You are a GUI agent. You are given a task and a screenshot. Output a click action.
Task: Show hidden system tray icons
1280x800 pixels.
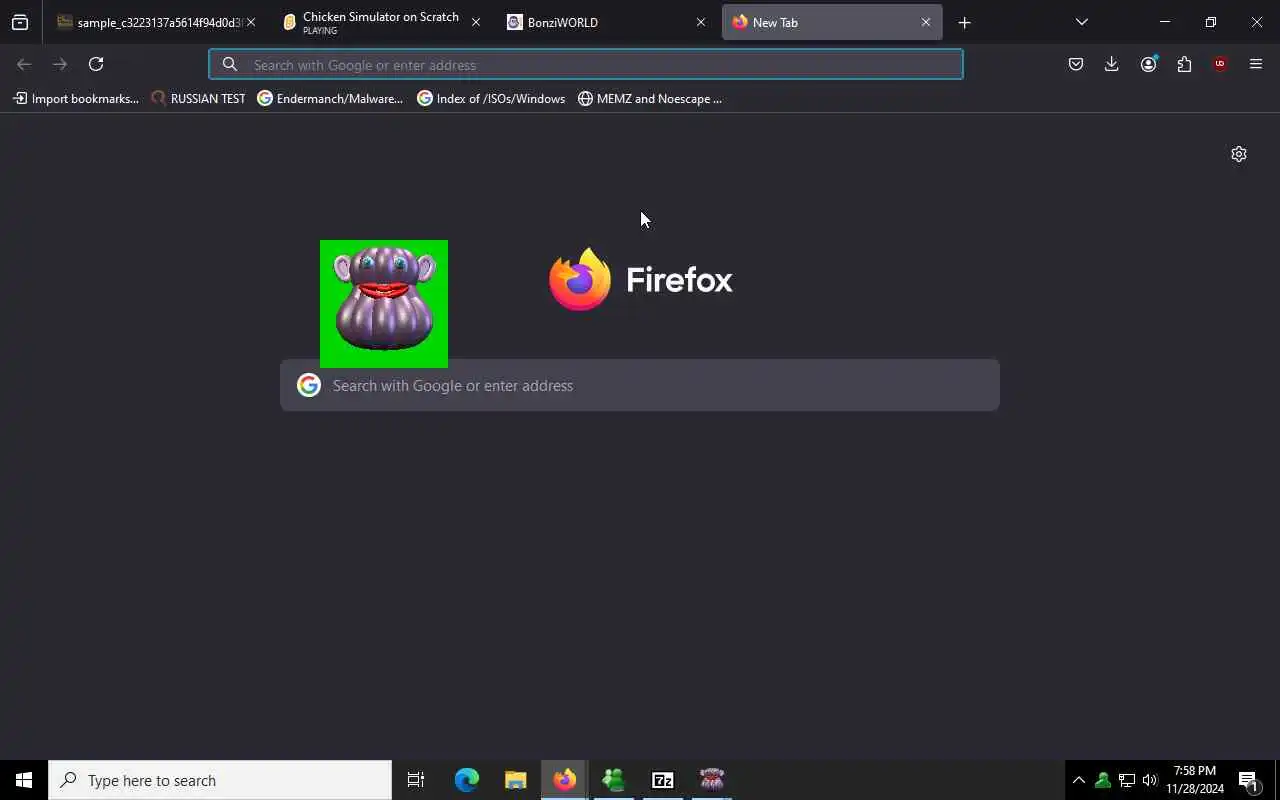coord(1079,780)
